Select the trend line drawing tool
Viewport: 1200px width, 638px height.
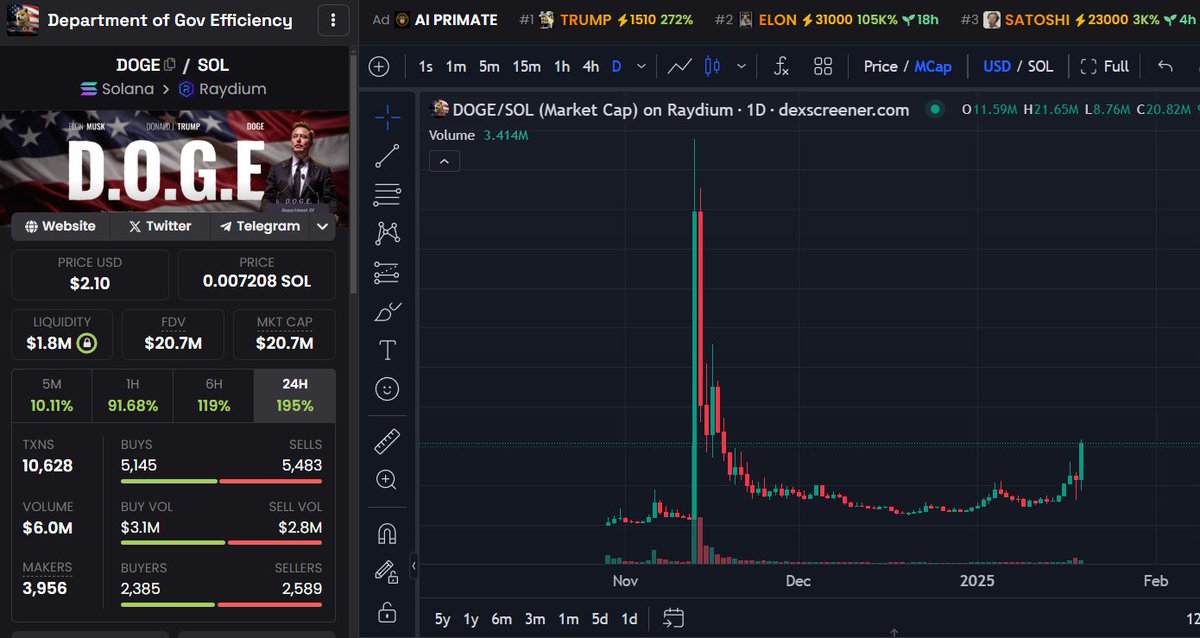(x=387, y=156)
